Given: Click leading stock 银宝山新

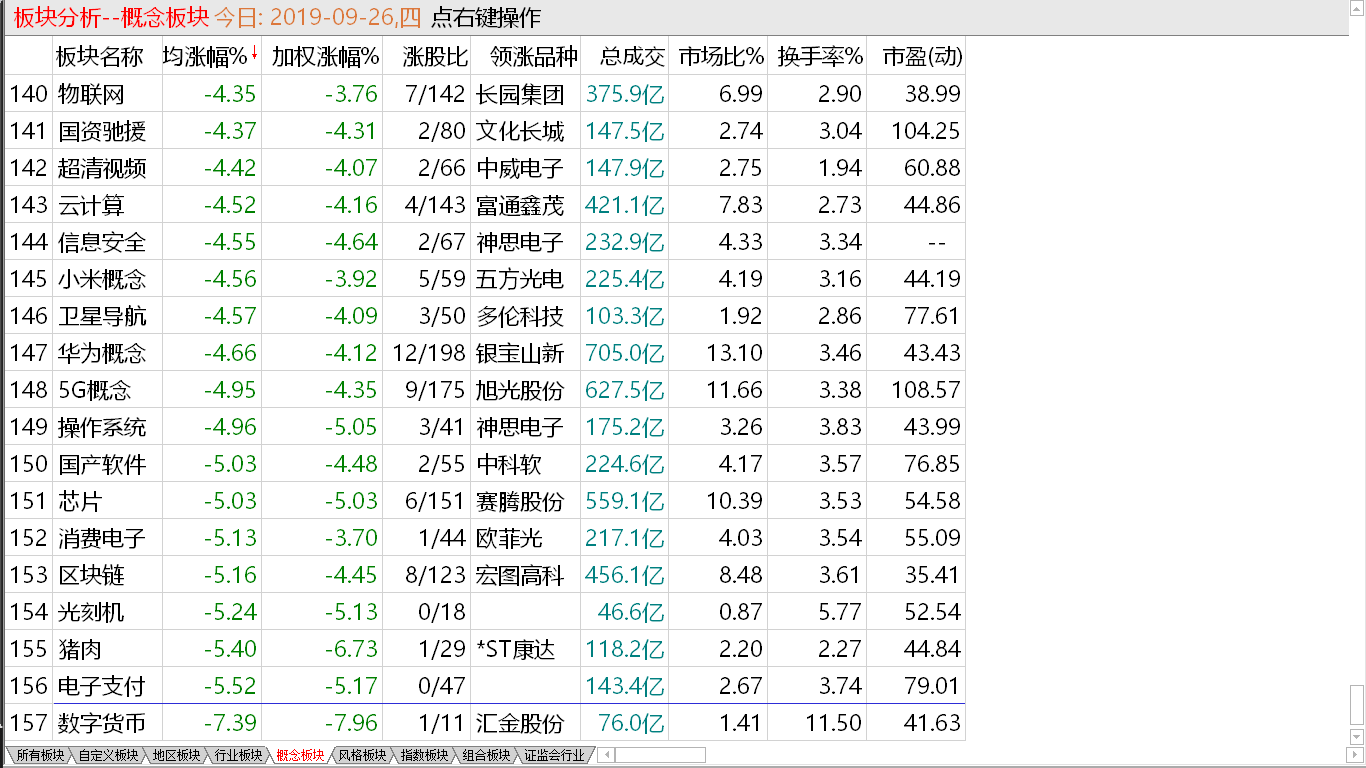Looking at the screenshot, I should click(520, 353).
